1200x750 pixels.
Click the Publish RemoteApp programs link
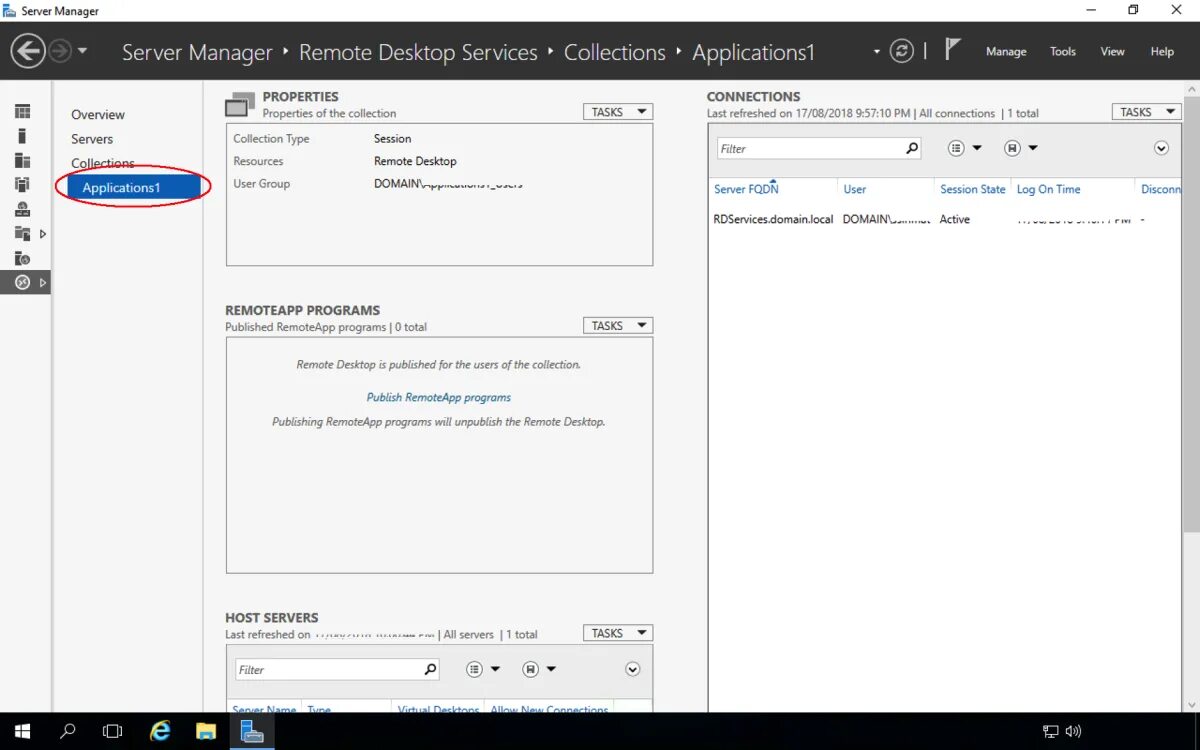click(x=439, y=397)
